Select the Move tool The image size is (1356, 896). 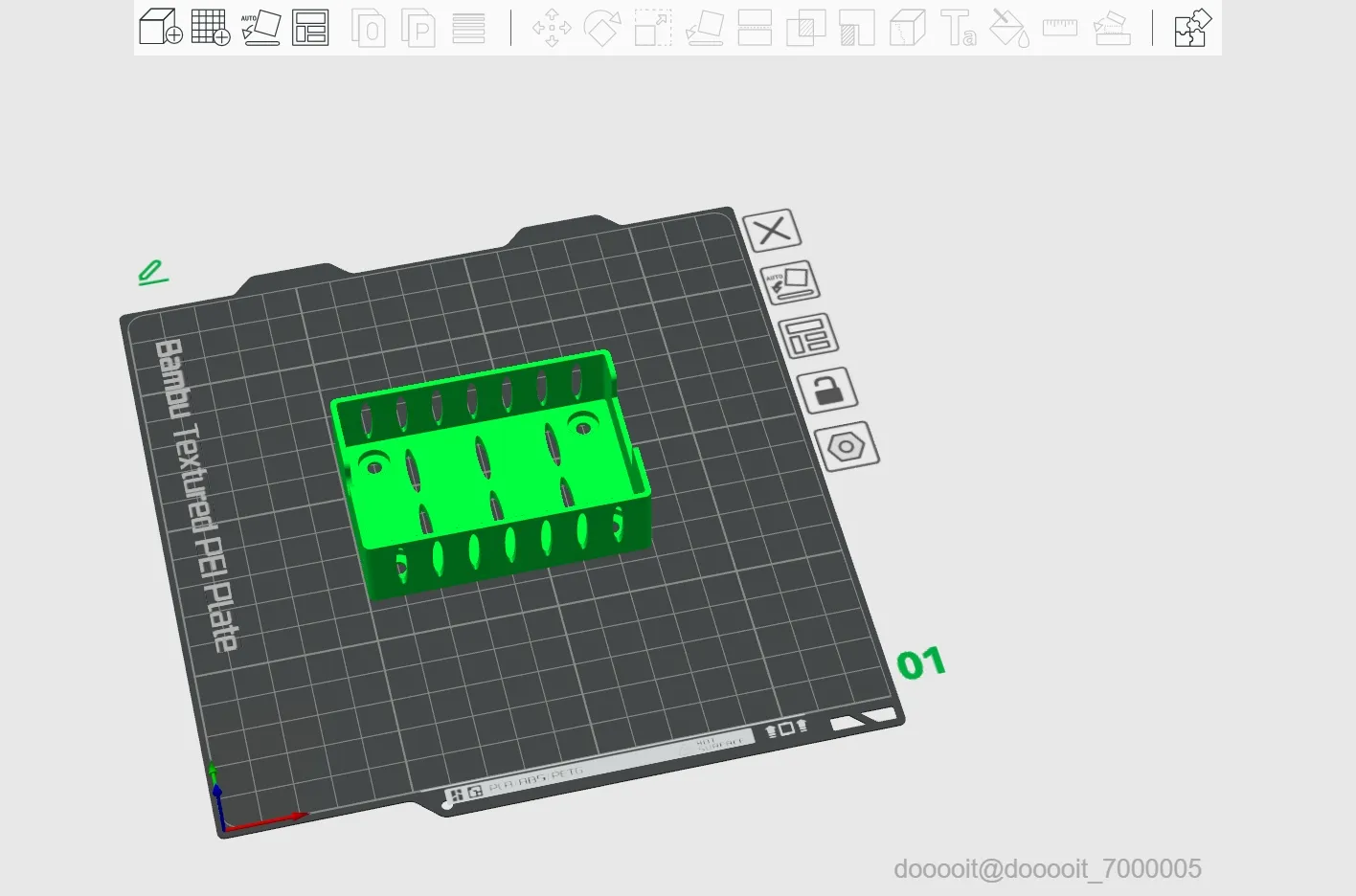tap(552, 28)
